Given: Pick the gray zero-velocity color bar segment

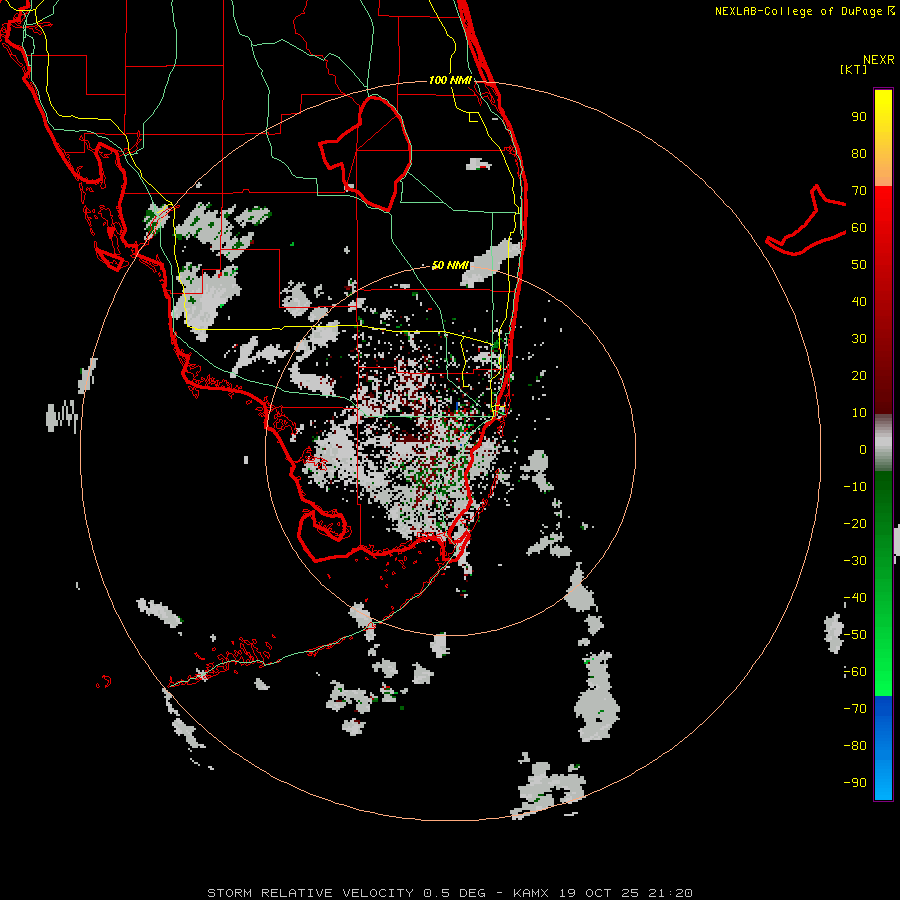Looking at the screenshot, I should 883,443.
